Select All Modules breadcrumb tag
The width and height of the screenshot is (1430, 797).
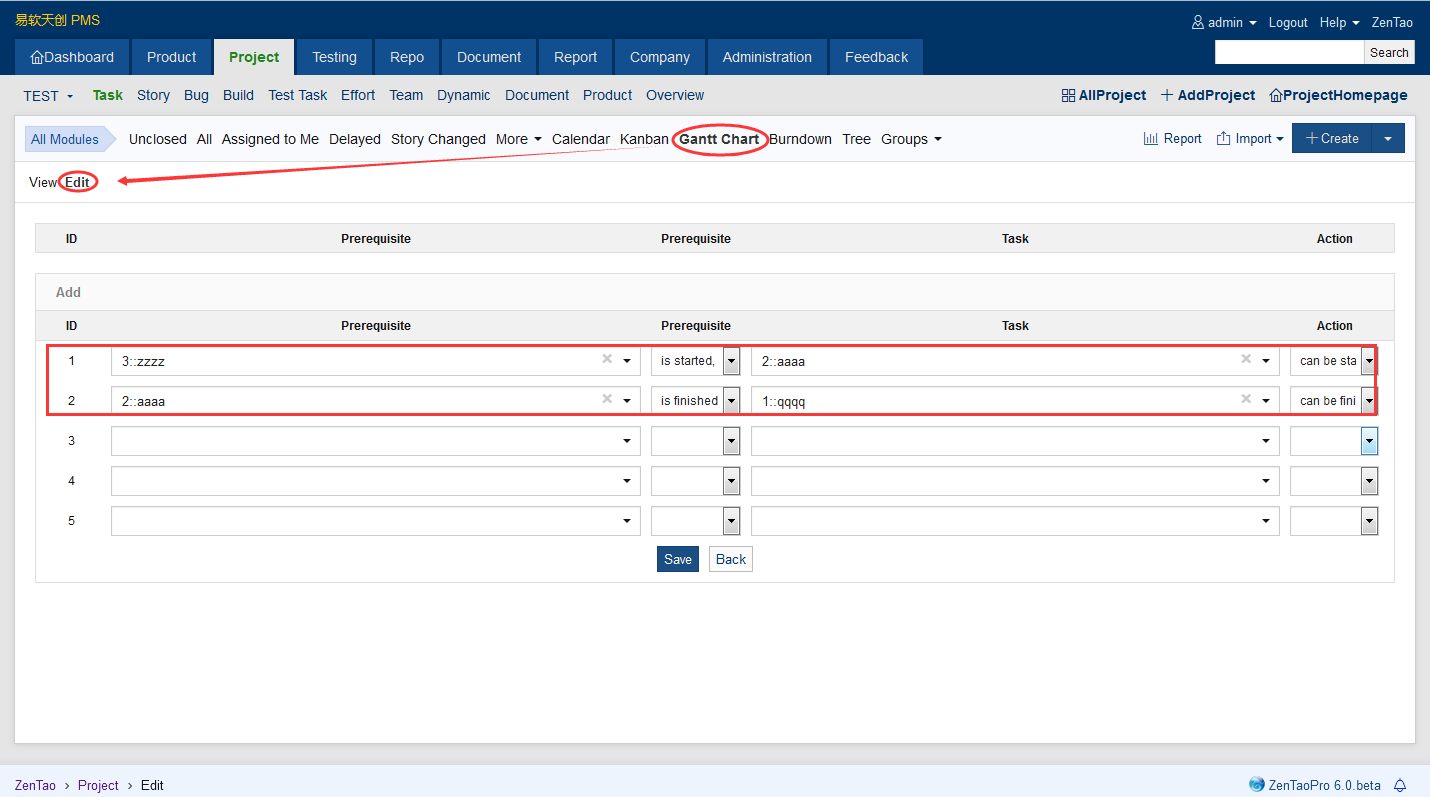(65, 139)
